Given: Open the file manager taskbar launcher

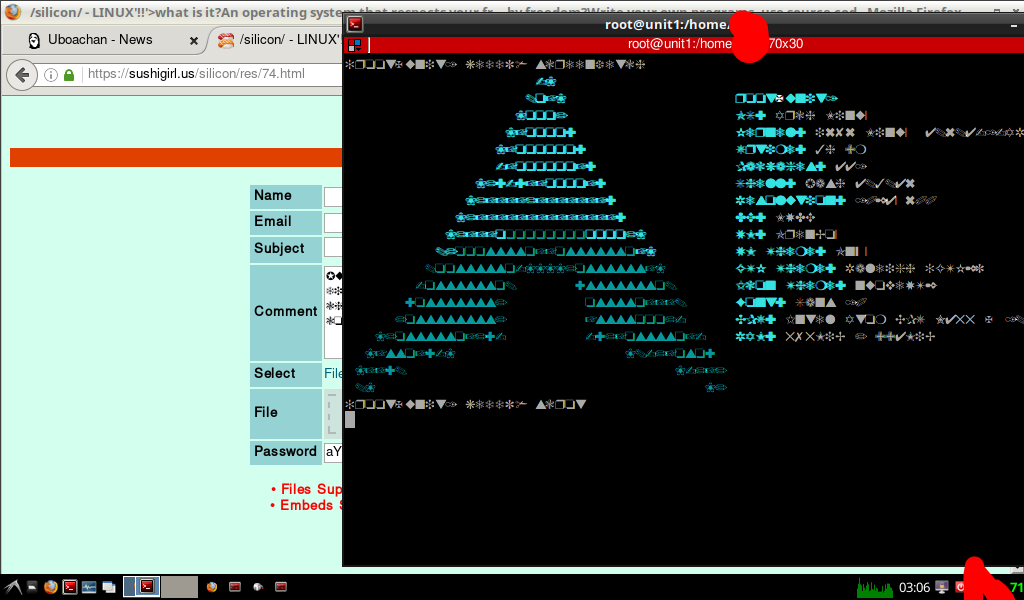Looking at the screenshot, I should coord(32,587).
